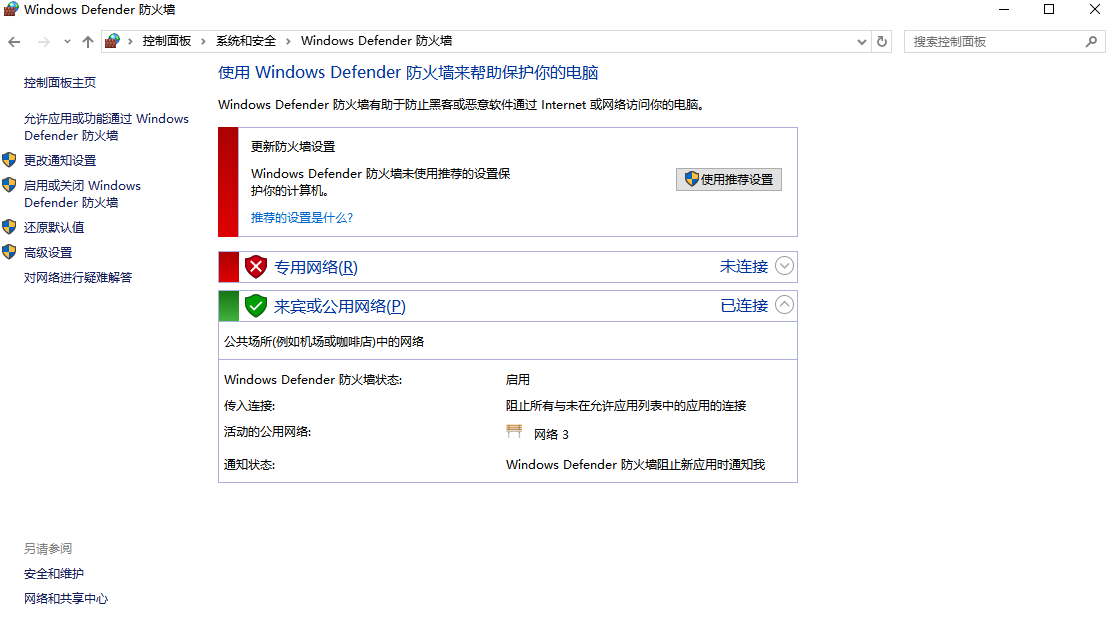This screenshot has height=627, width=1116.
Task: Refresh the address bar
Action: pyautogui.click(x=882, y=41)
